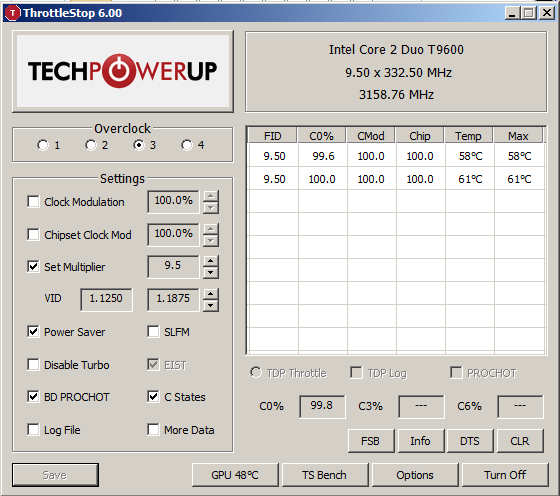Click the DTS button
The height and width of the screenshot is (496, 560).
pyautogui.click(x=470, y=441)
